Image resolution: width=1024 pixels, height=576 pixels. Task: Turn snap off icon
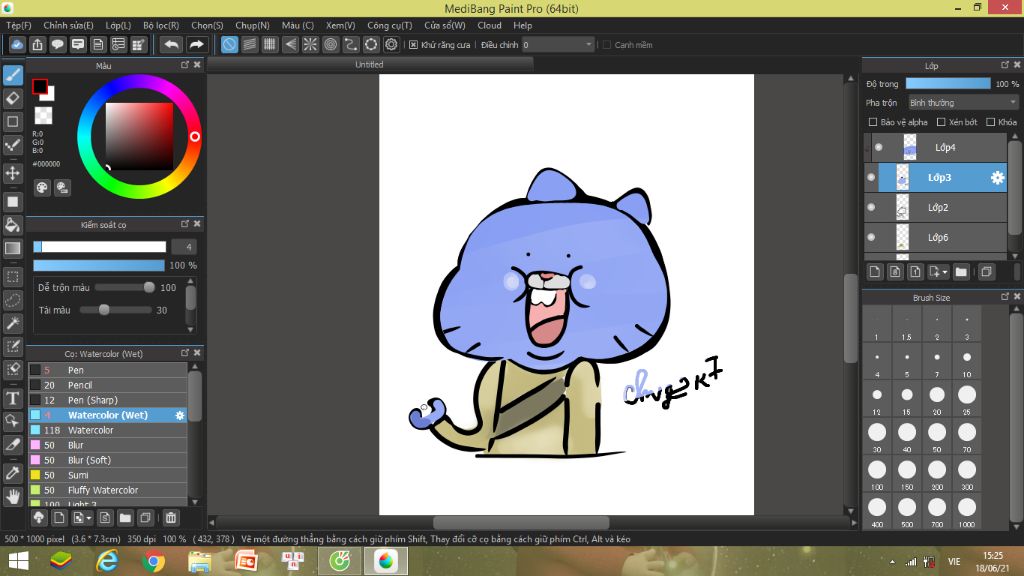click(x=229, y=44)
